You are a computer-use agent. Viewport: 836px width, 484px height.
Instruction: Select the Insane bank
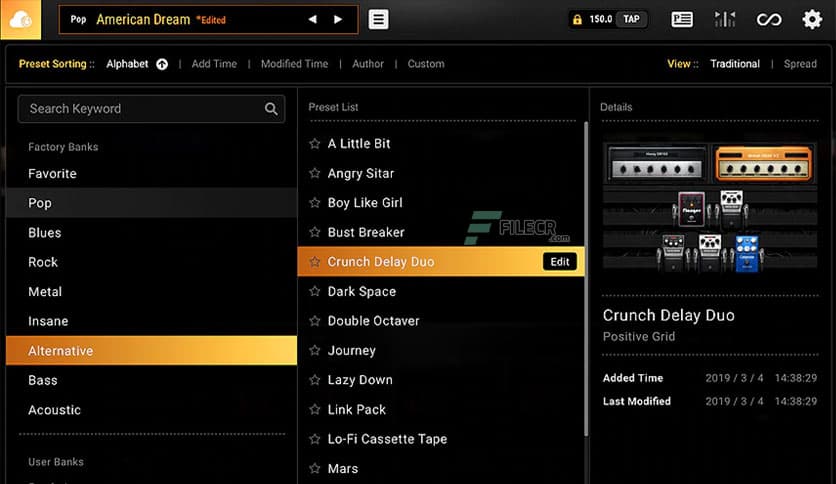(x=151, y=321)
